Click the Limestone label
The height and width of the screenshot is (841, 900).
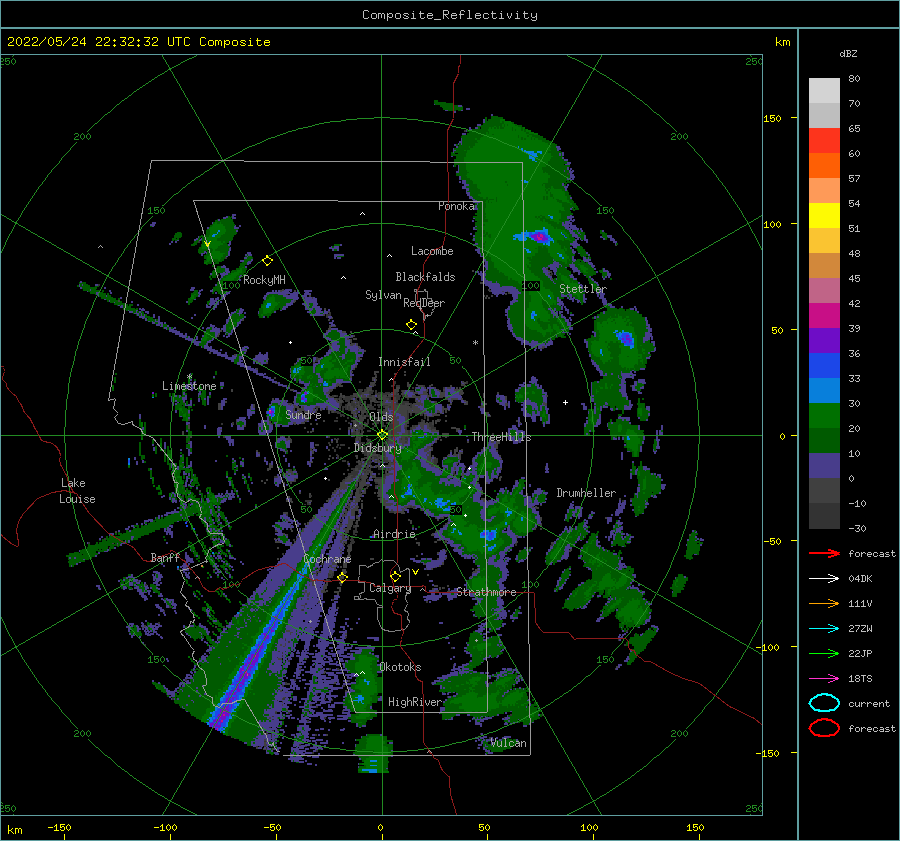click(189, 386)
